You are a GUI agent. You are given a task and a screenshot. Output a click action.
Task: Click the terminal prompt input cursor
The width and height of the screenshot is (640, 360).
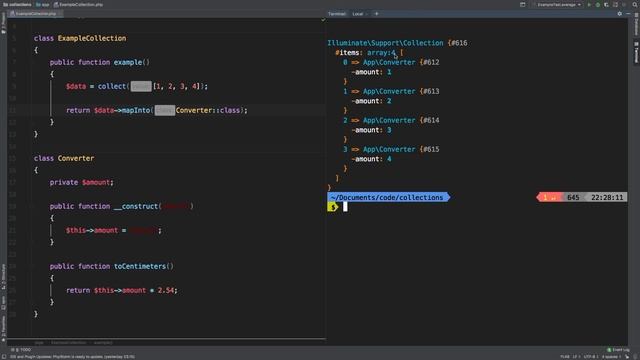[x=345, y=207]
